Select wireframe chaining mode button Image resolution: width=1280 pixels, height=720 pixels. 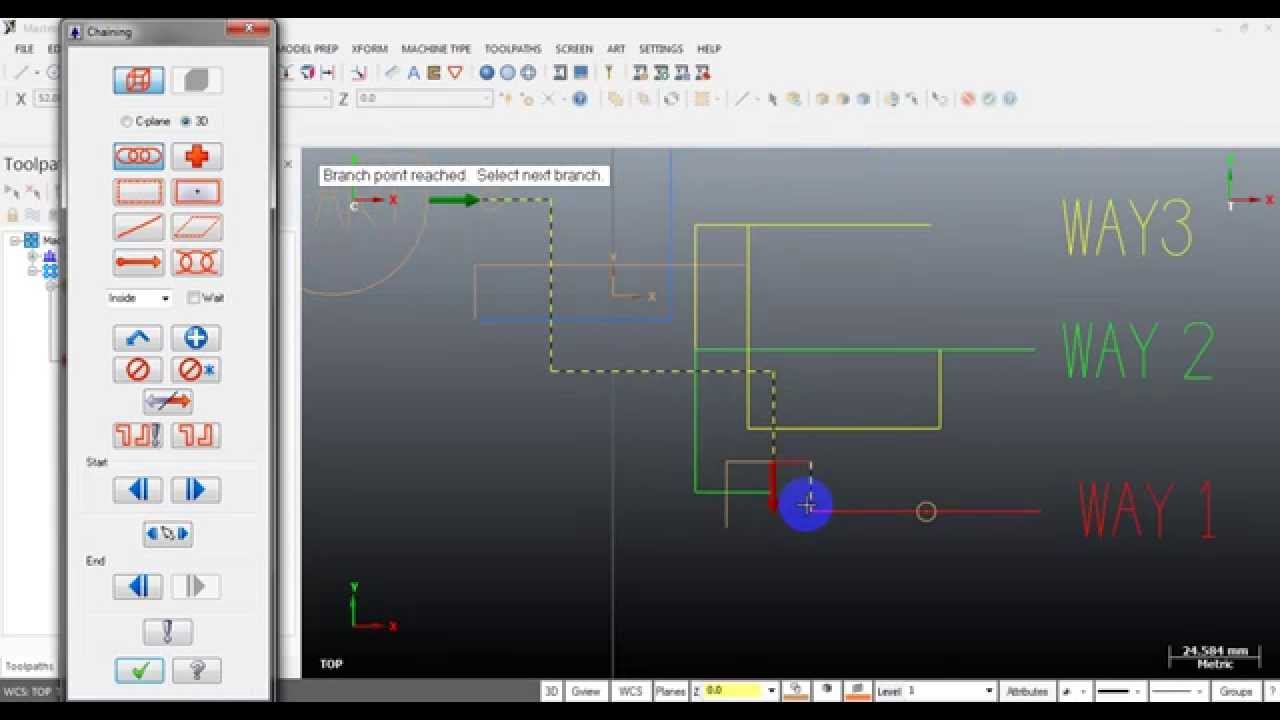point(139,80)
